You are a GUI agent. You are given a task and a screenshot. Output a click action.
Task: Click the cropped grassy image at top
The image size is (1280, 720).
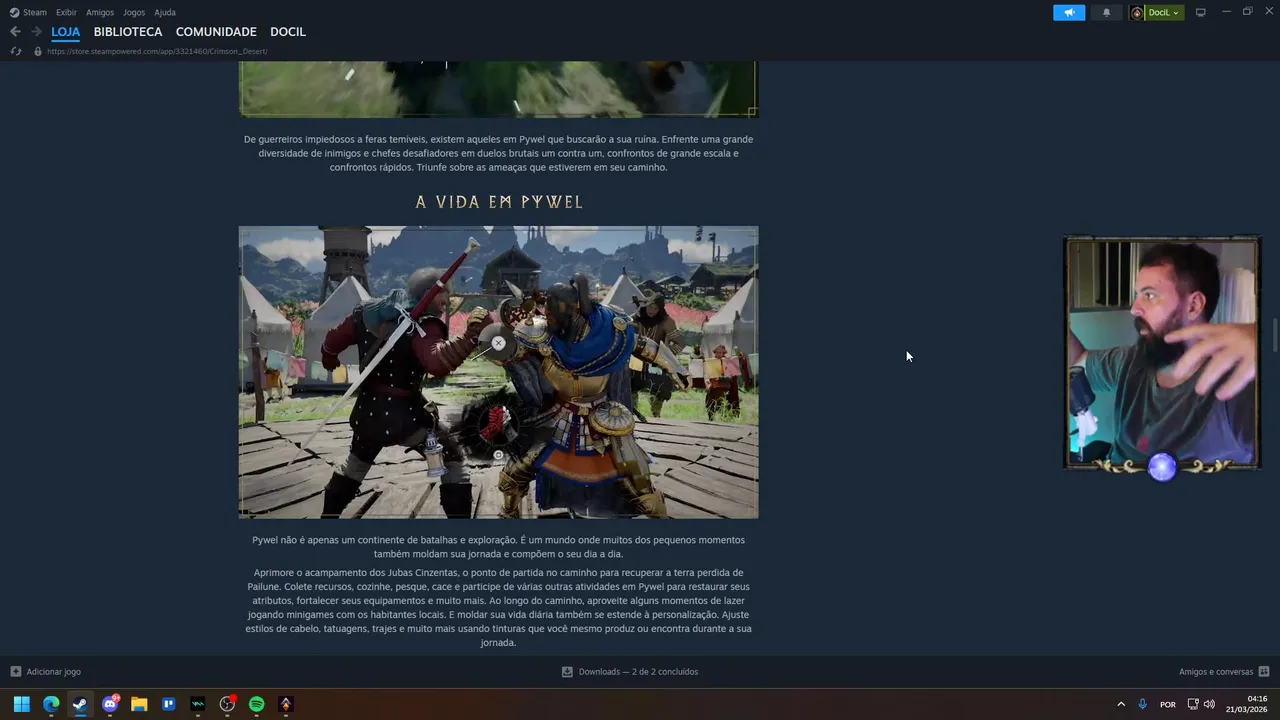(x=498, y=89)
